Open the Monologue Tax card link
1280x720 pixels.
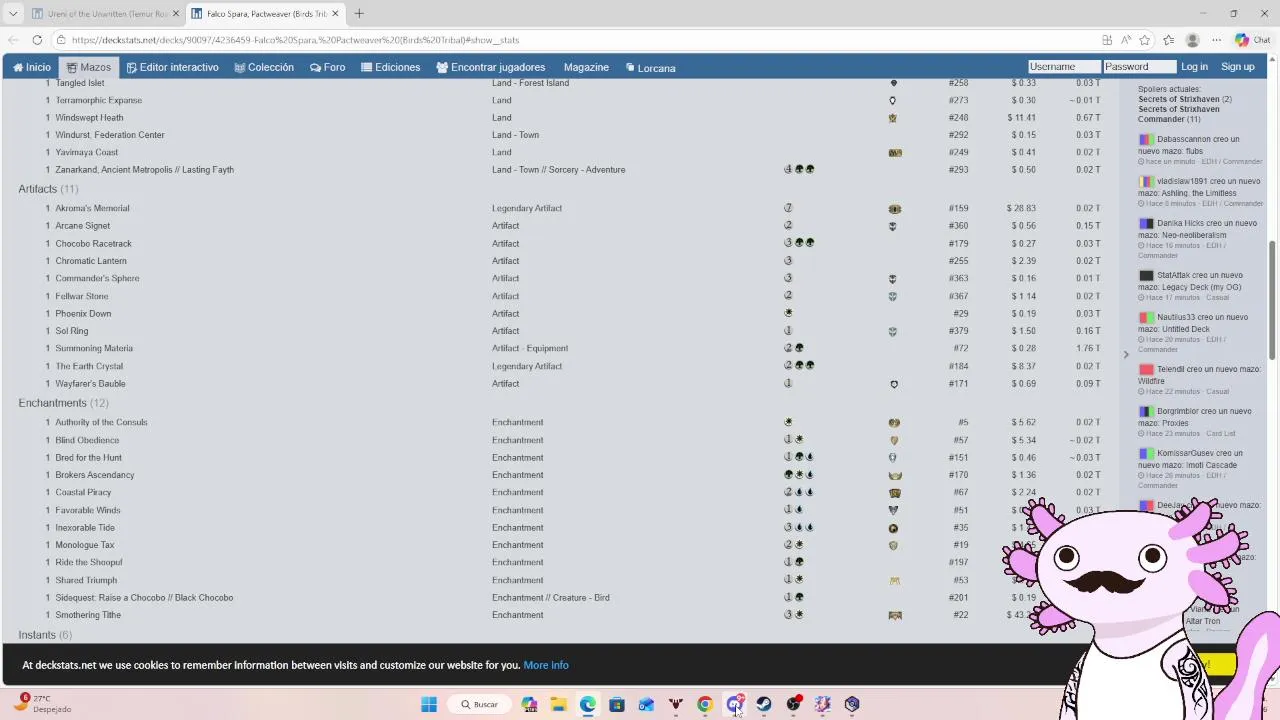85,545
